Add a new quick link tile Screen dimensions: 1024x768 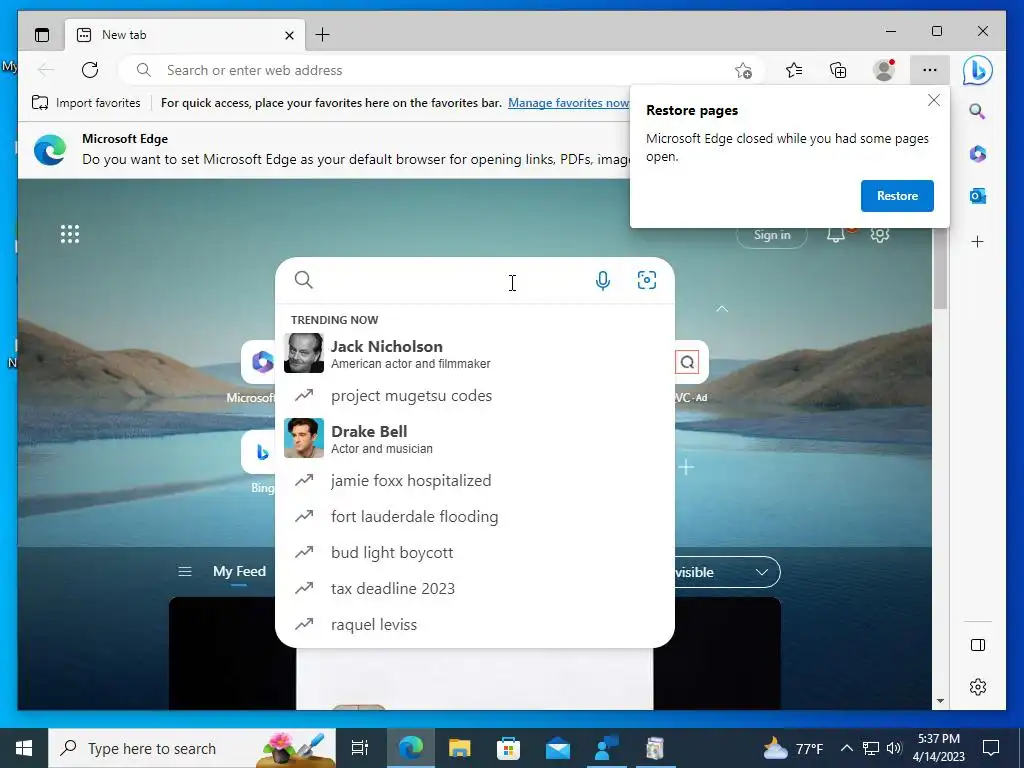pos(686,467)
